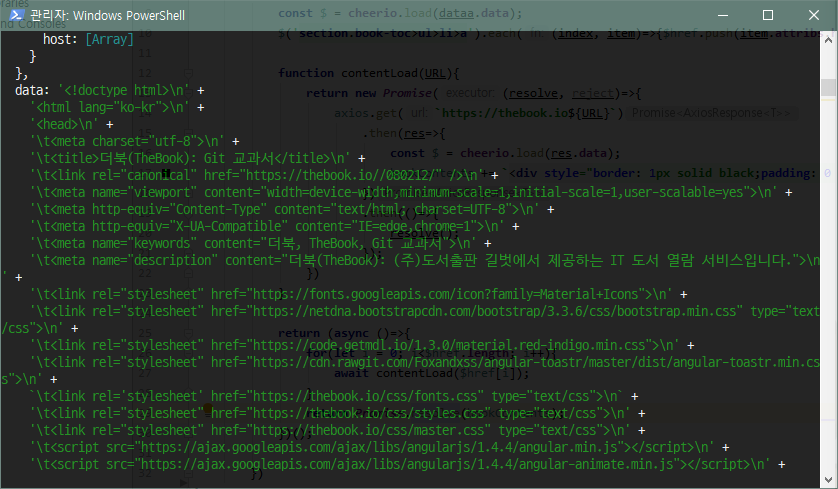This screenshot has width=838, height=489.
Task: Click the http-equiv="X-UA-Compatible" meta line
Action: click(274, 227)
